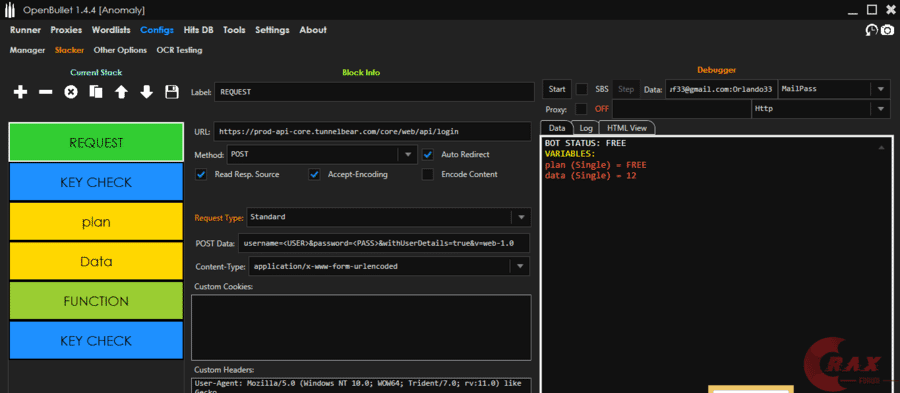The width and height of the screenshot is (900, 393).
Task: Select the yellow Data block
Action: (x=96, y=262)
